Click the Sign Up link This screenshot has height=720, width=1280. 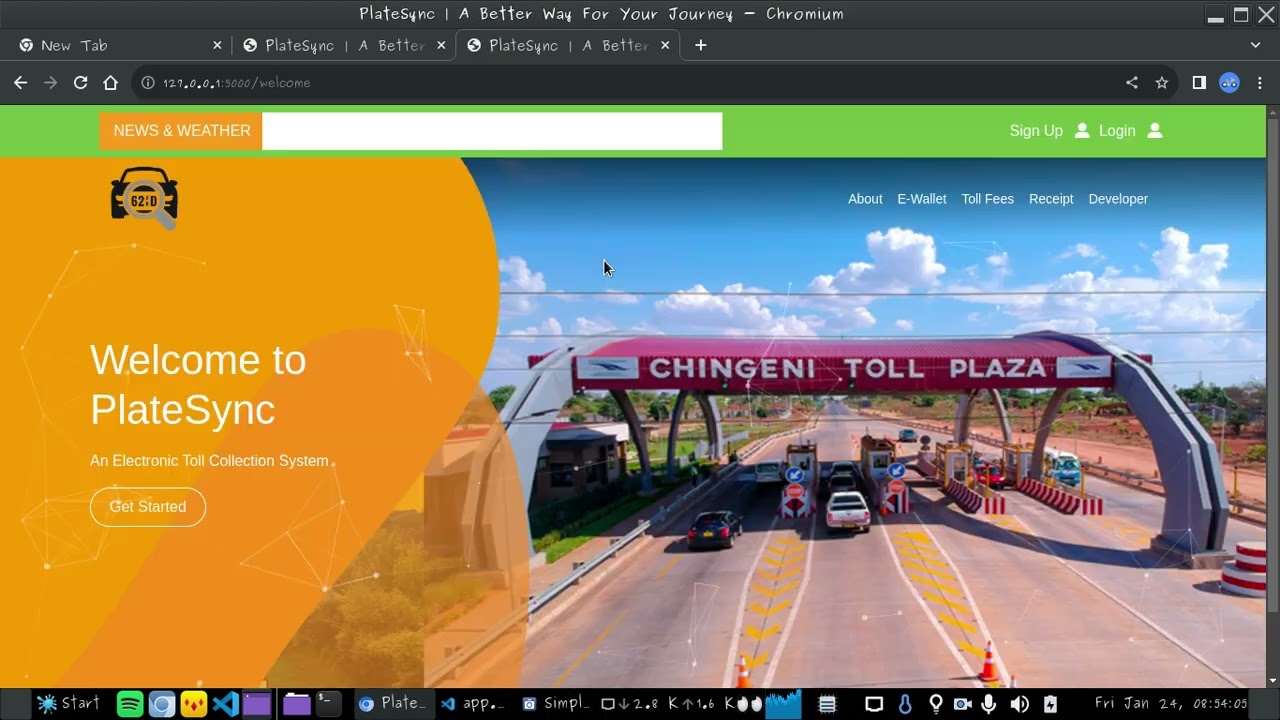tap(1036, 131)
